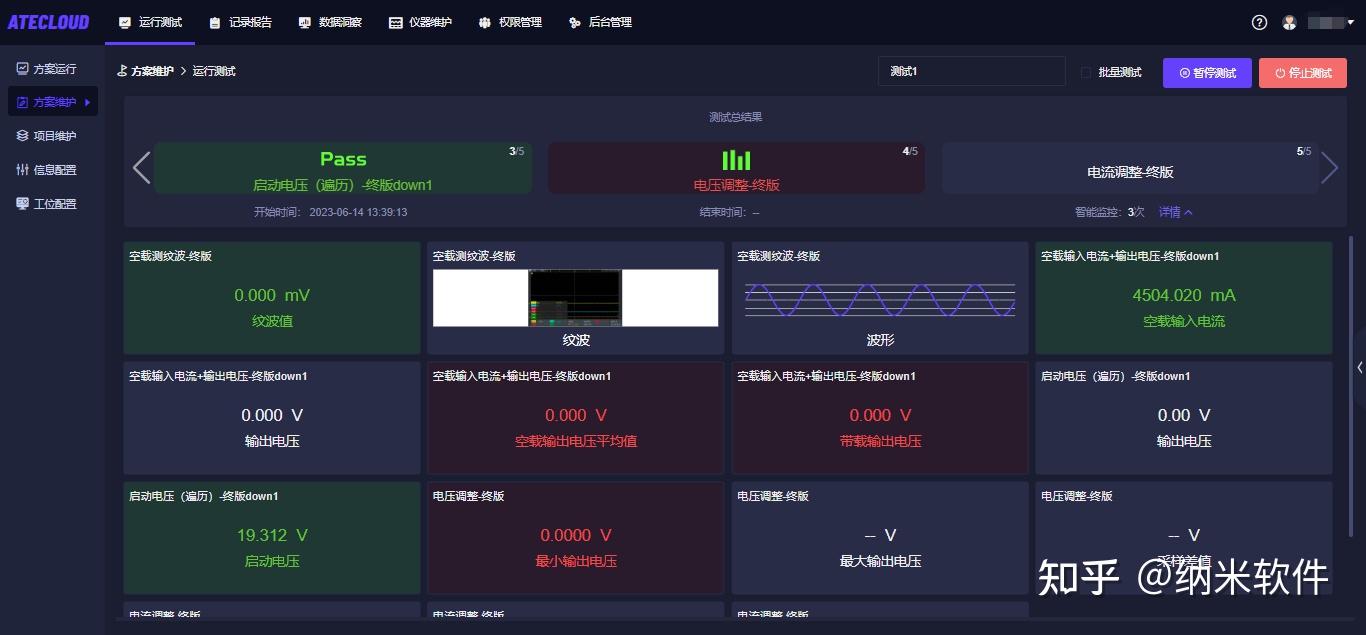Open the 仪器维护 instrument maintenance icon

(x=394, y=22)
